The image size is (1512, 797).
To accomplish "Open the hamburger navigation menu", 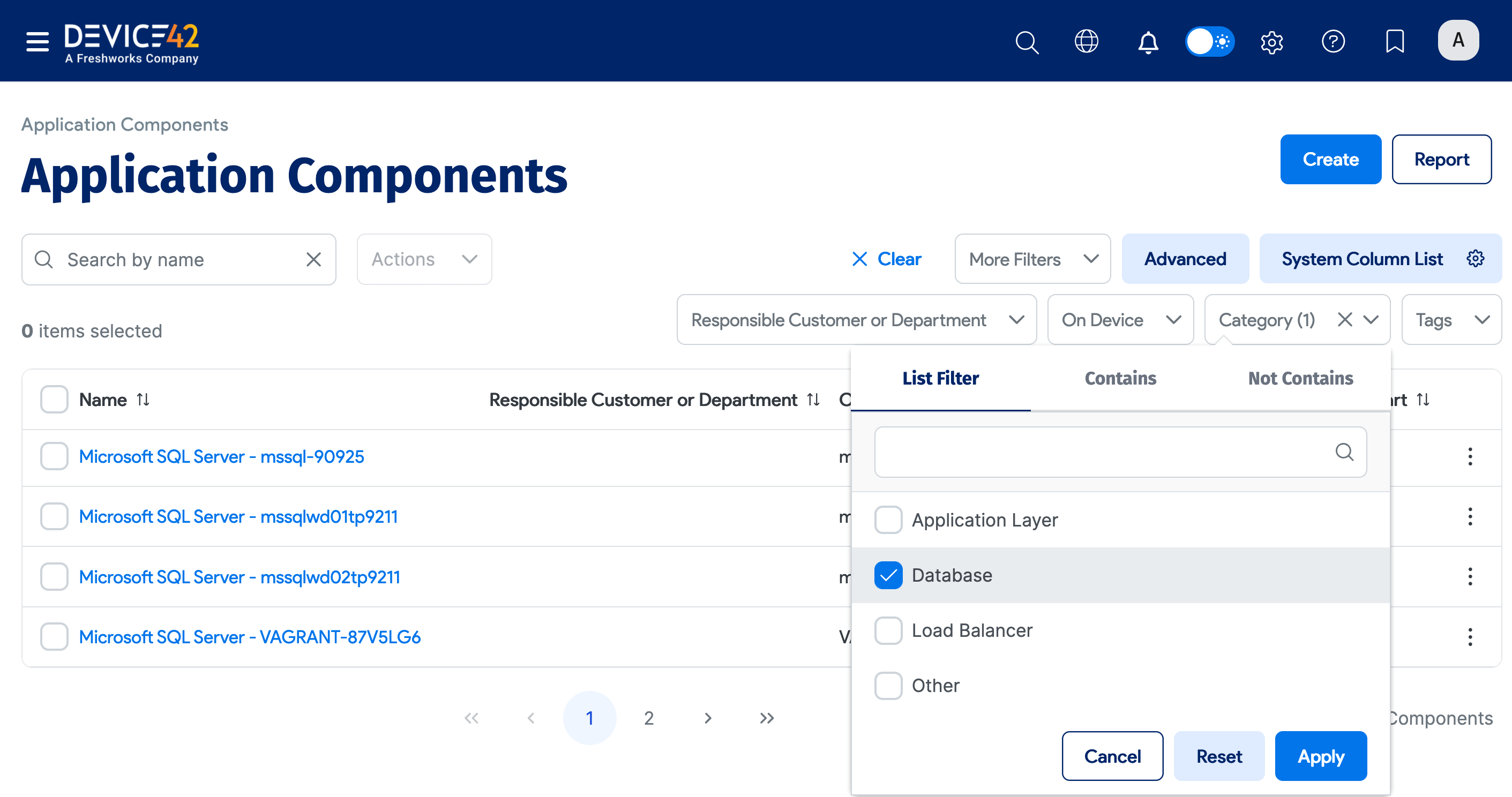I will click(x=36, y=41).
